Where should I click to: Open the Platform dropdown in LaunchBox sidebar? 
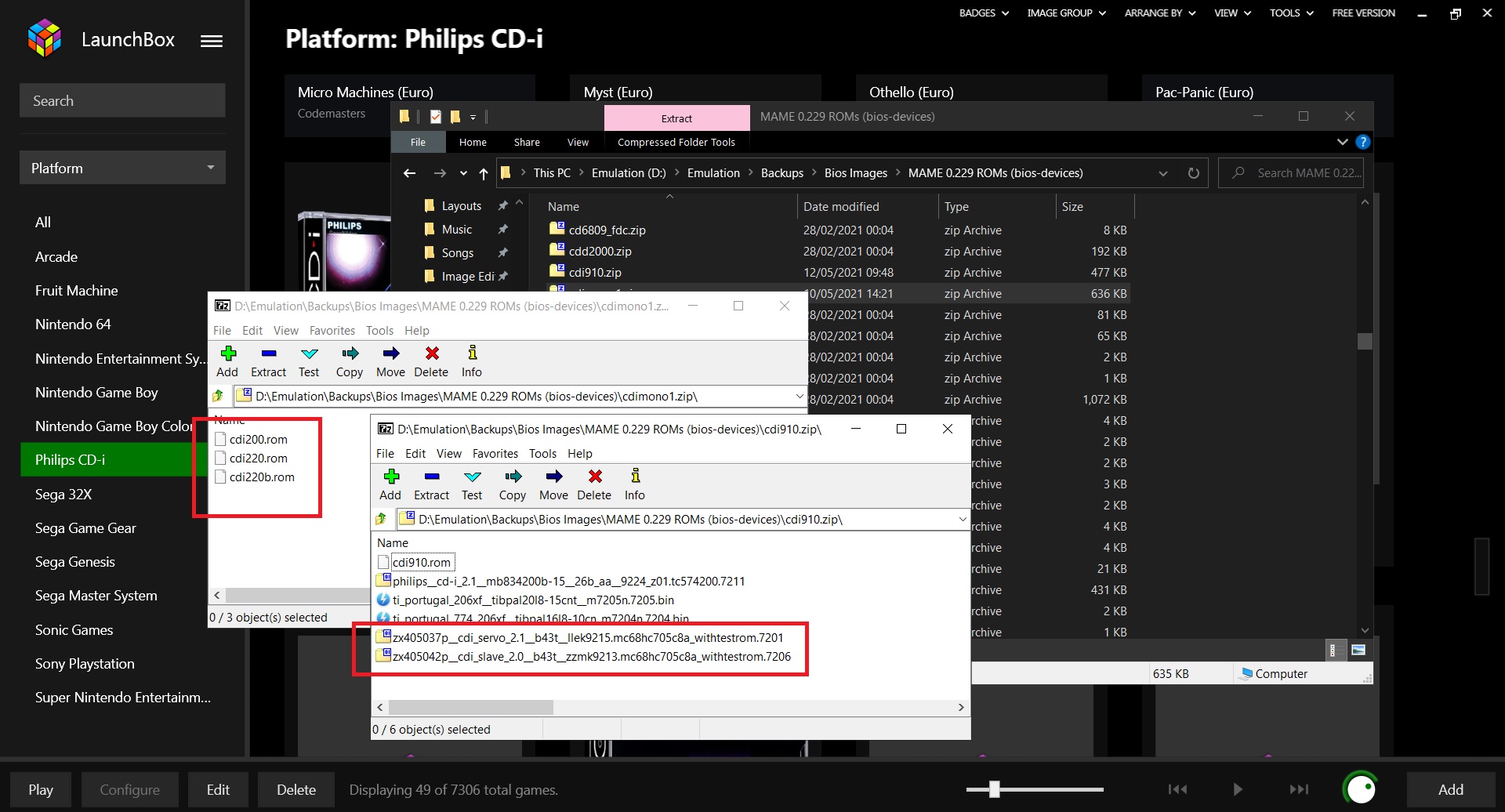point(122,168)
